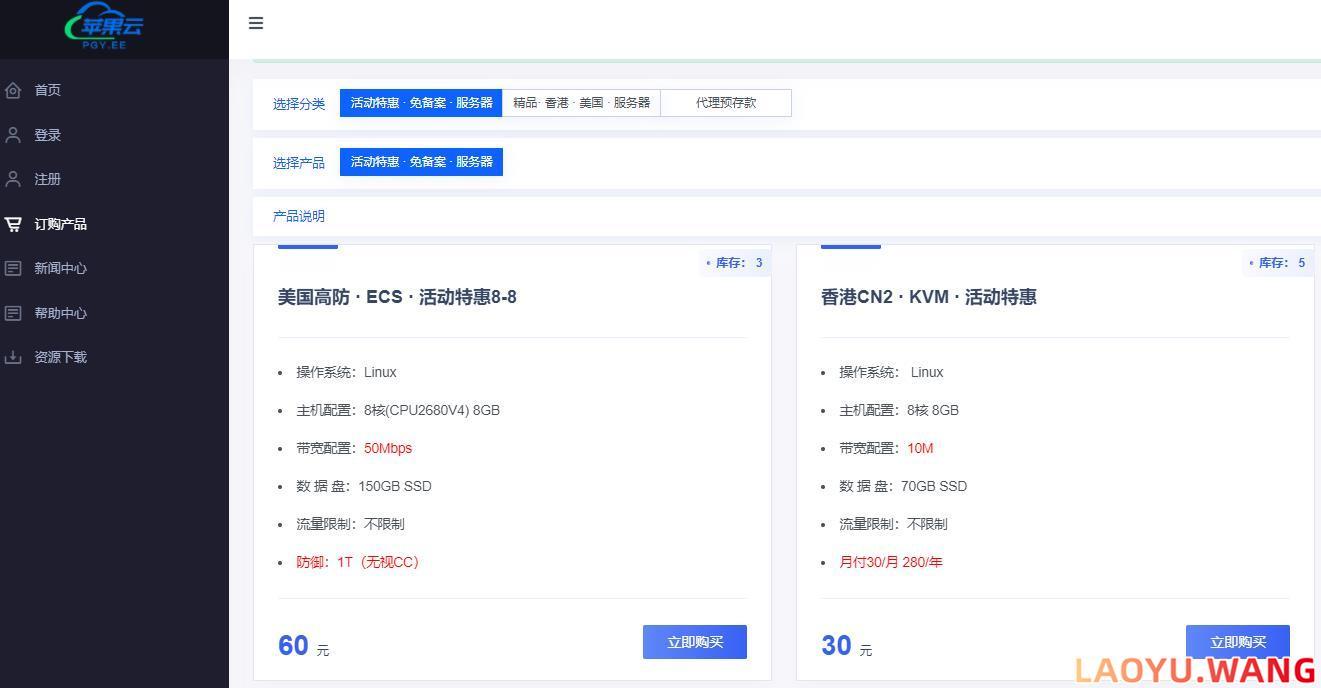1321x688 pixels.
Task: Click the user icon beside 注册
Action: pyautogui.click(x=13, y=179)
